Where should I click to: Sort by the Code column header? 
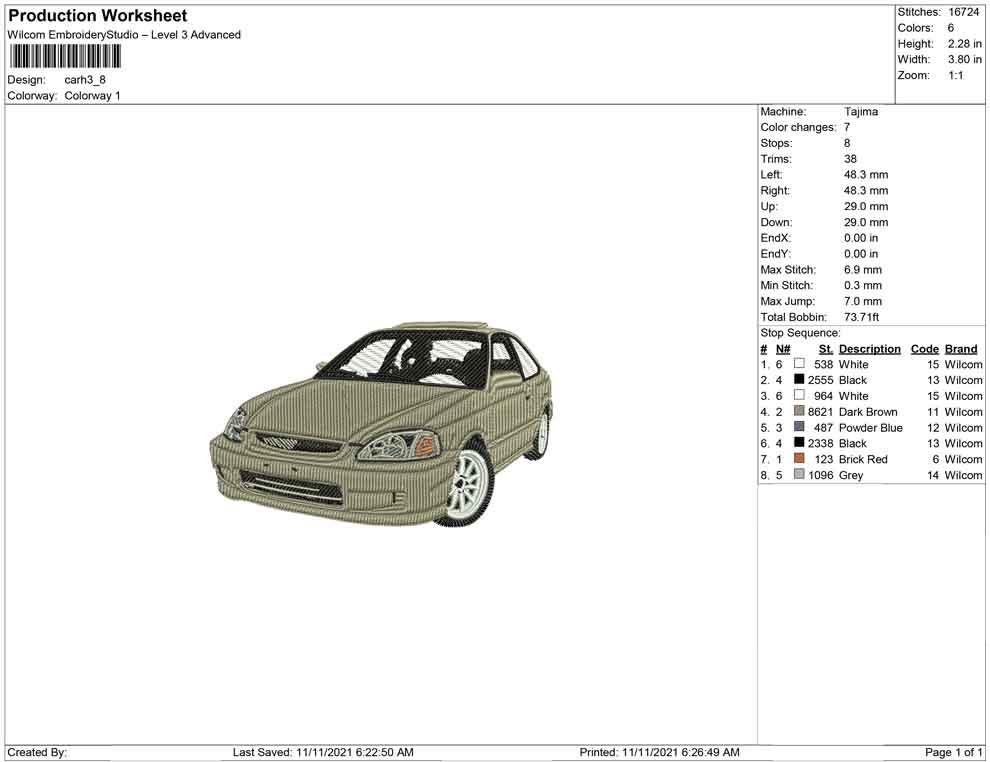coord(924,348)
